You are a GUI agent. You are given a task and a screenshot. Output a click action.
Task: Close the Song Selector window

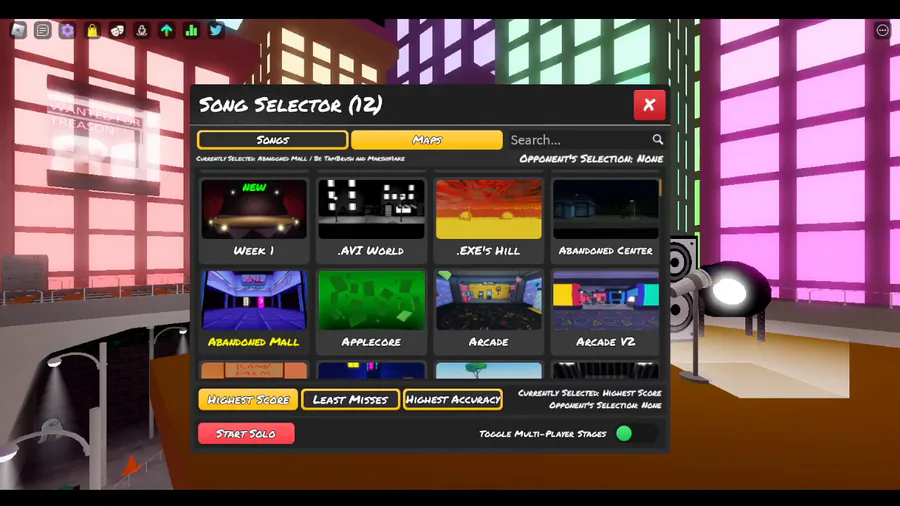[649, 104]
